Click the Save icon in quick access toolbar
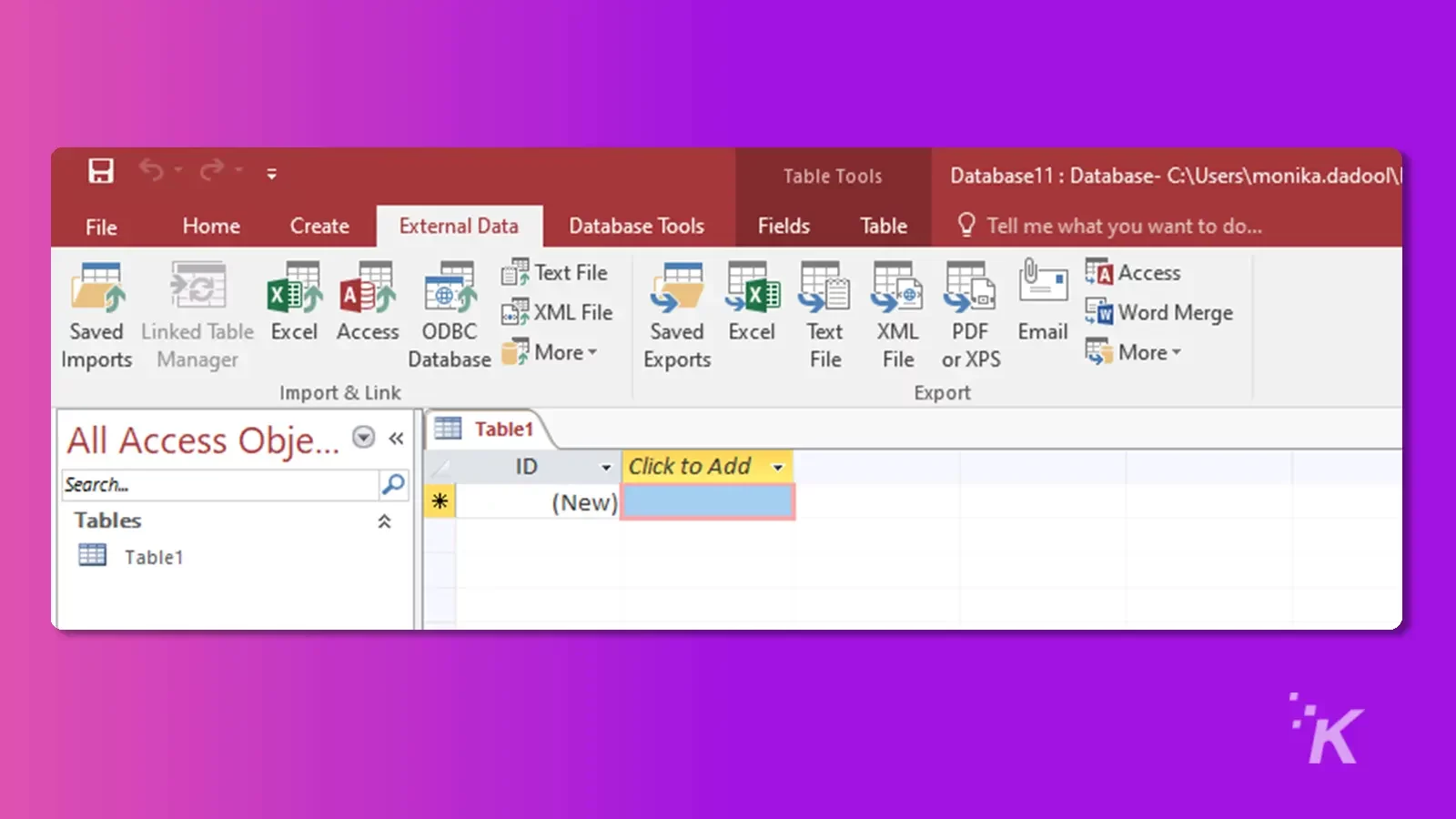Screen dimensions: 1456x819 tap(101, 171)
